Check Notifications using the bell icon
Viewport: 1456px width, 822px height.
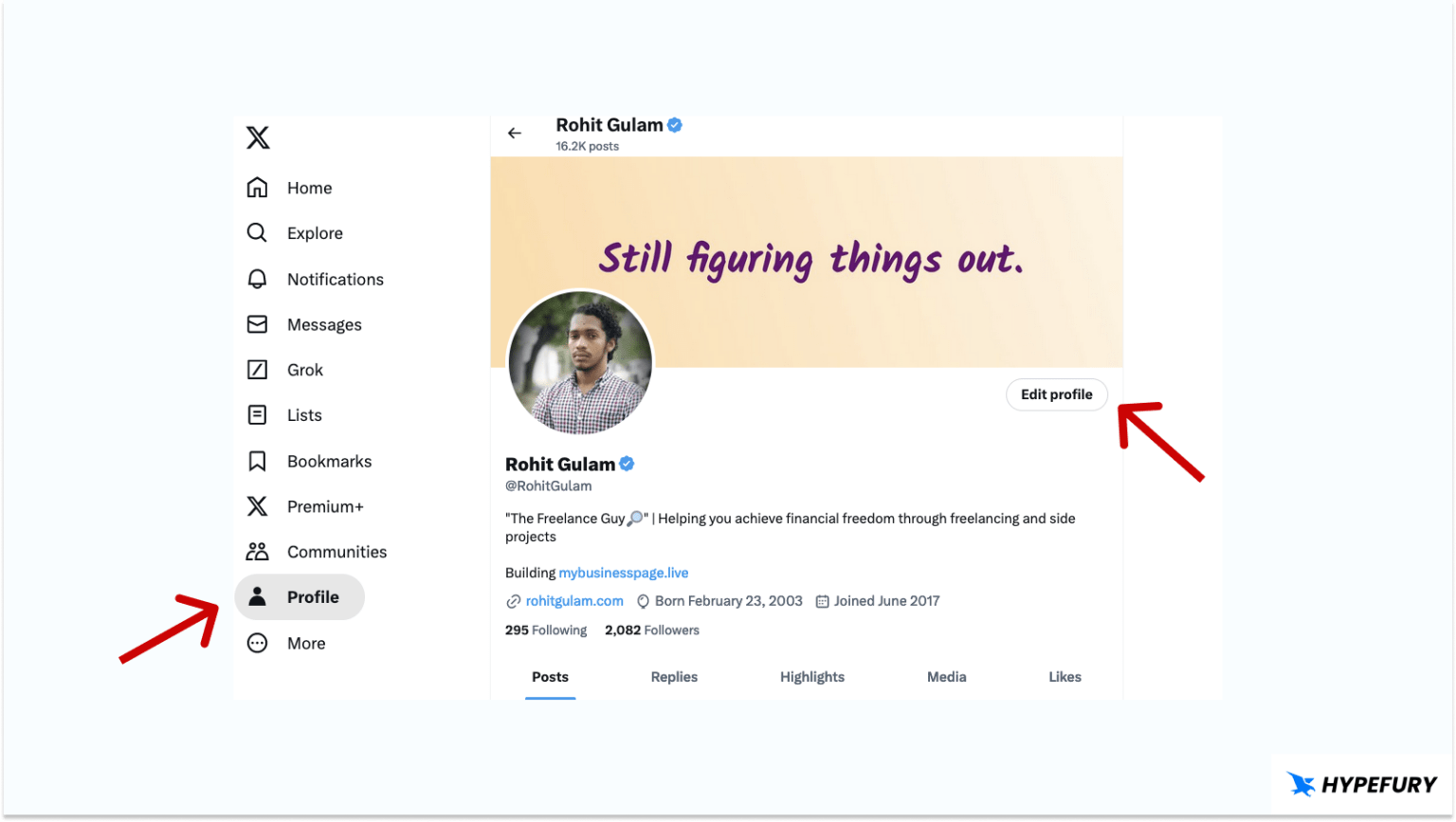click(257, 279)
